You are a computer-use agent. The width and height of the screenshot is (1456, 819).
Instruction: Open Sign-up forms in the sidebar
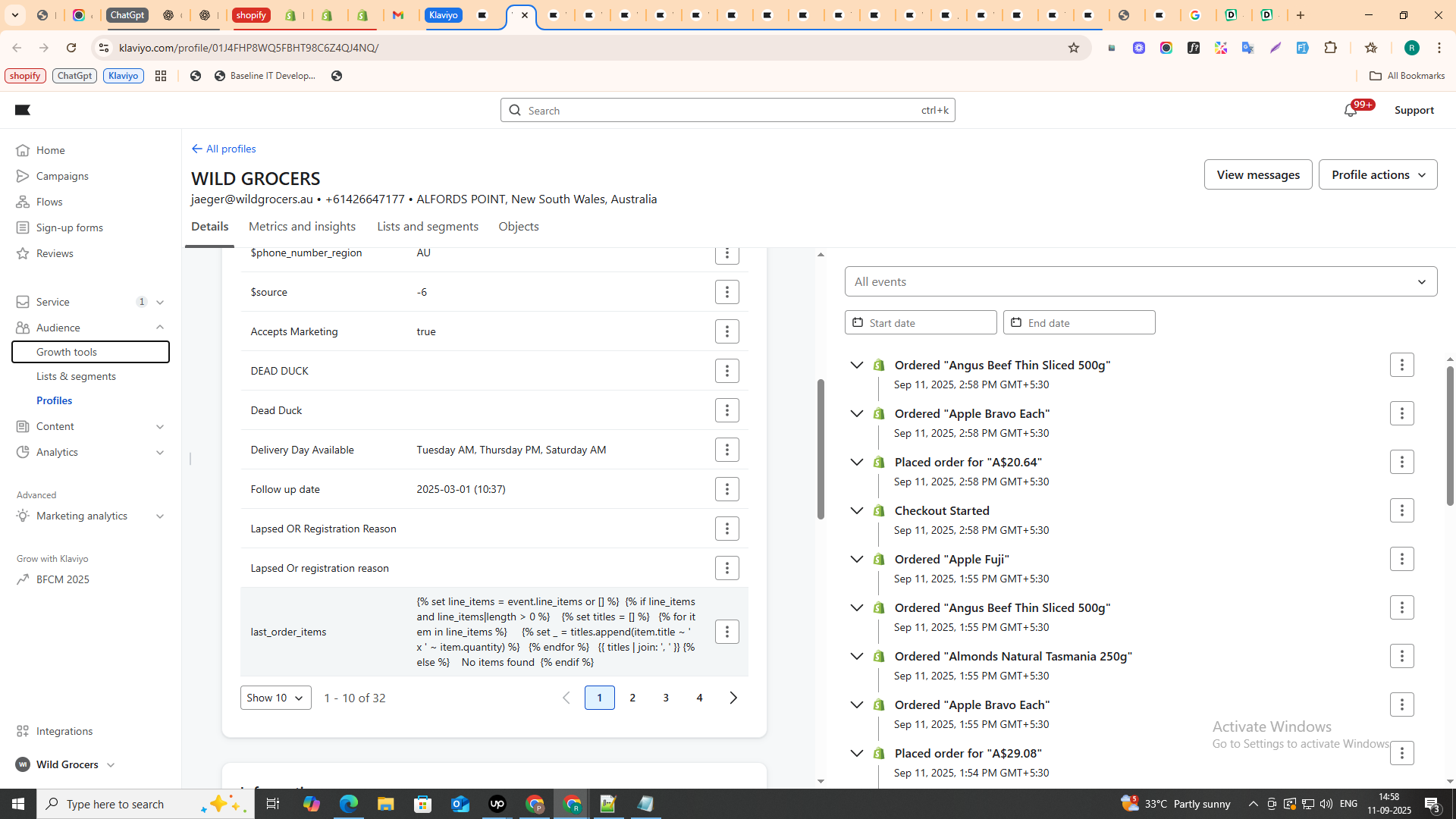click(x=68, y=227)
